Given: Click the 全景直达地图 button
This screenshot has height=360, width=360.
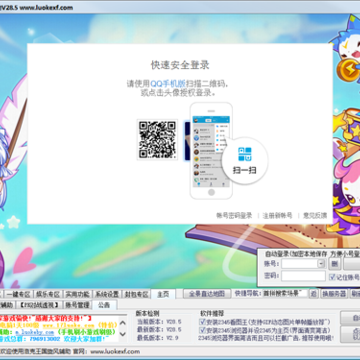Looking at the screenshot, I should click(207, 294).
